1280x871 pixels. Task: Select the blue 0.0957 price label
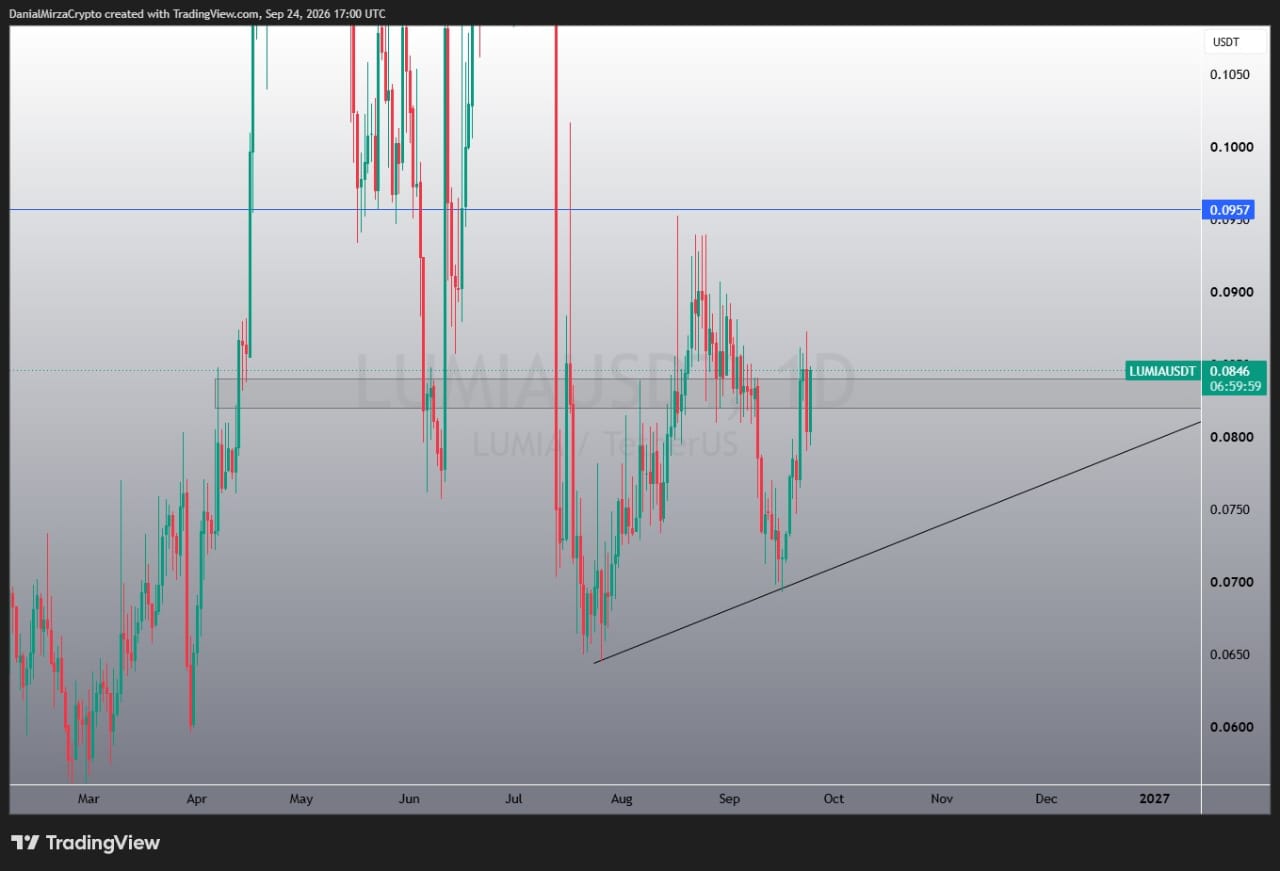pyautogui.click(x=1228, y=210)
